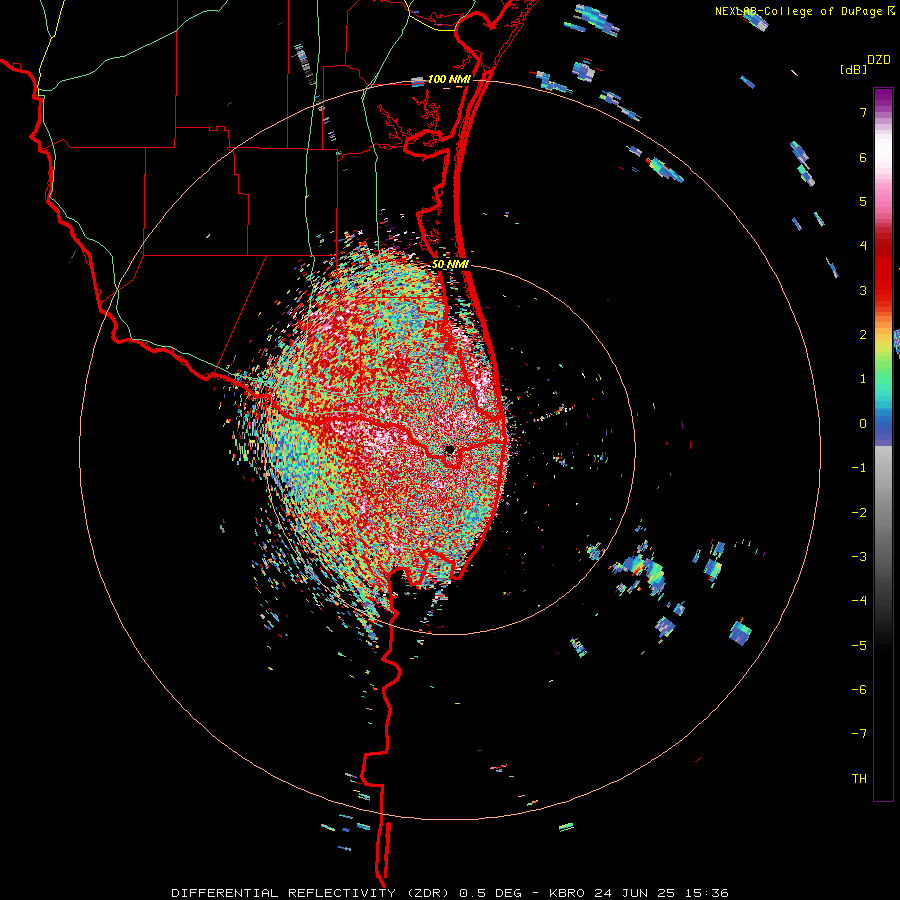Click the DIFFERENTIAL REFLECTIVITY (ZDR) caption text
Viewport: 900px width, 900px height.
click(x=312, y=893)
